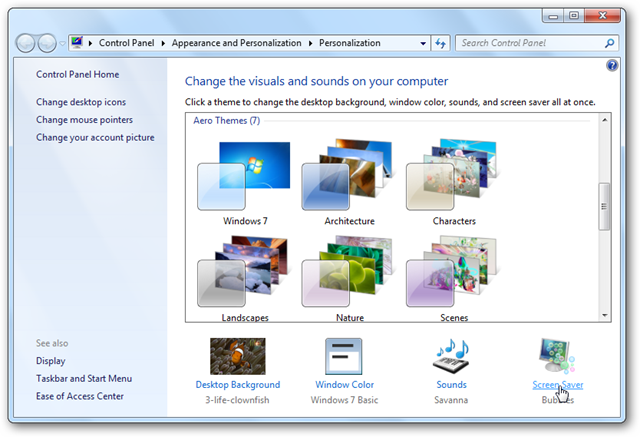Click the Aero Themes (7) group header

coord(227,121)
